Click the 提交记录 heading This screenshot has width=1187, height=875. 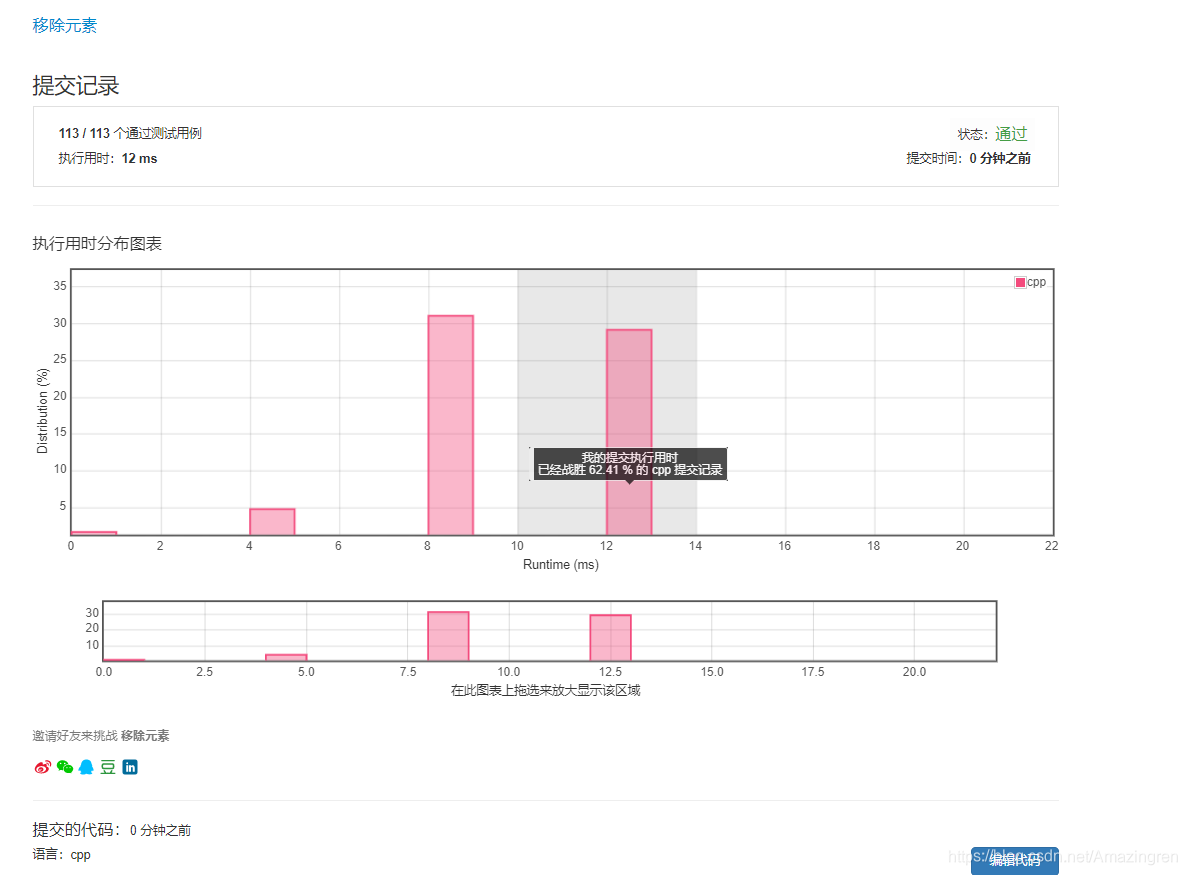pos(76,86)
